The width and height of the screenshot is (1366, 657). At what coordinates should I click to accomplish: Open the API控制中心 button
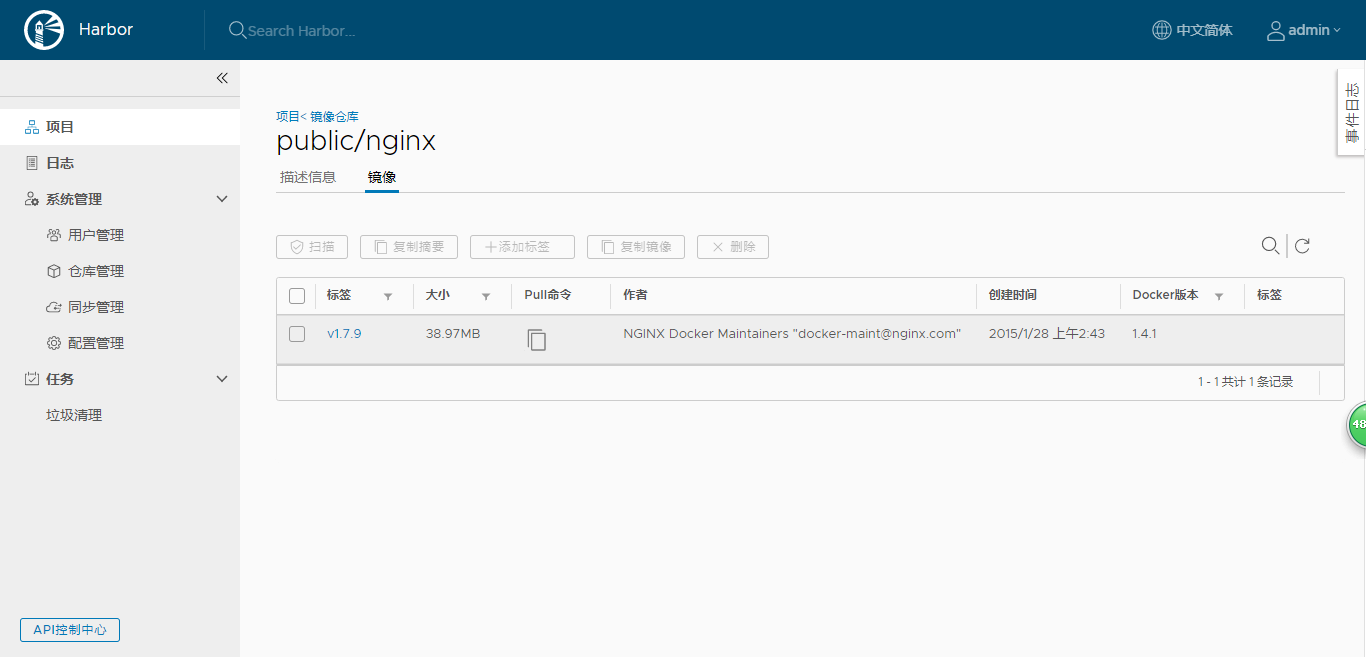pyautogui.click(x=70, y=630)
